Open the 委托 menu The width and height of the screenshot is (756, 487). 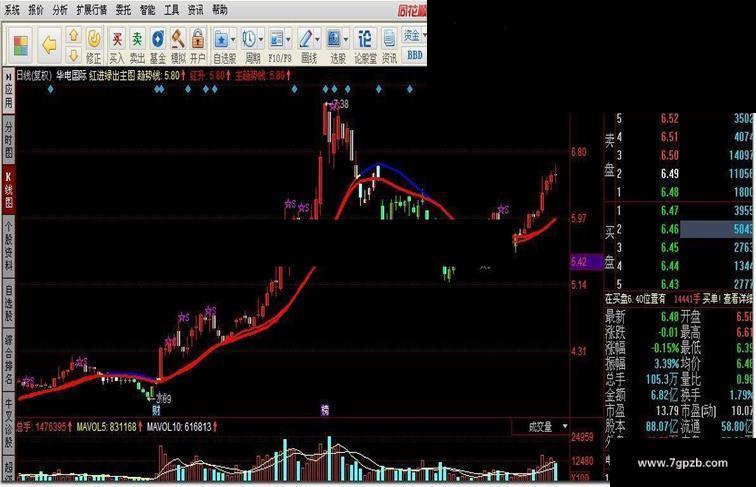click(x=123, y=10)
